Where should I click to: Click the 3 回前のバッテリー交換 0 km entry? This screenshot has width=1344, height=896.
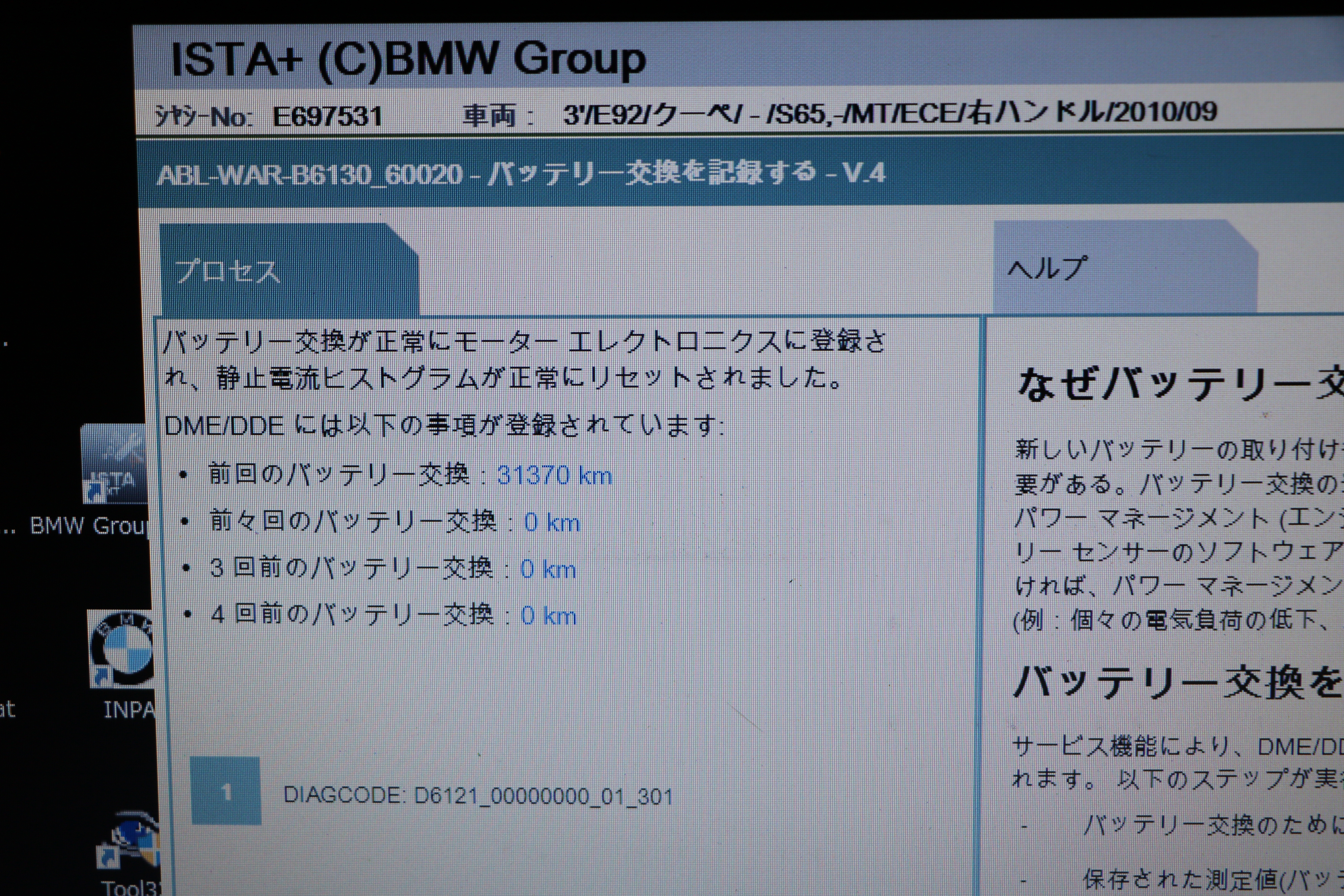click(393, 568)
